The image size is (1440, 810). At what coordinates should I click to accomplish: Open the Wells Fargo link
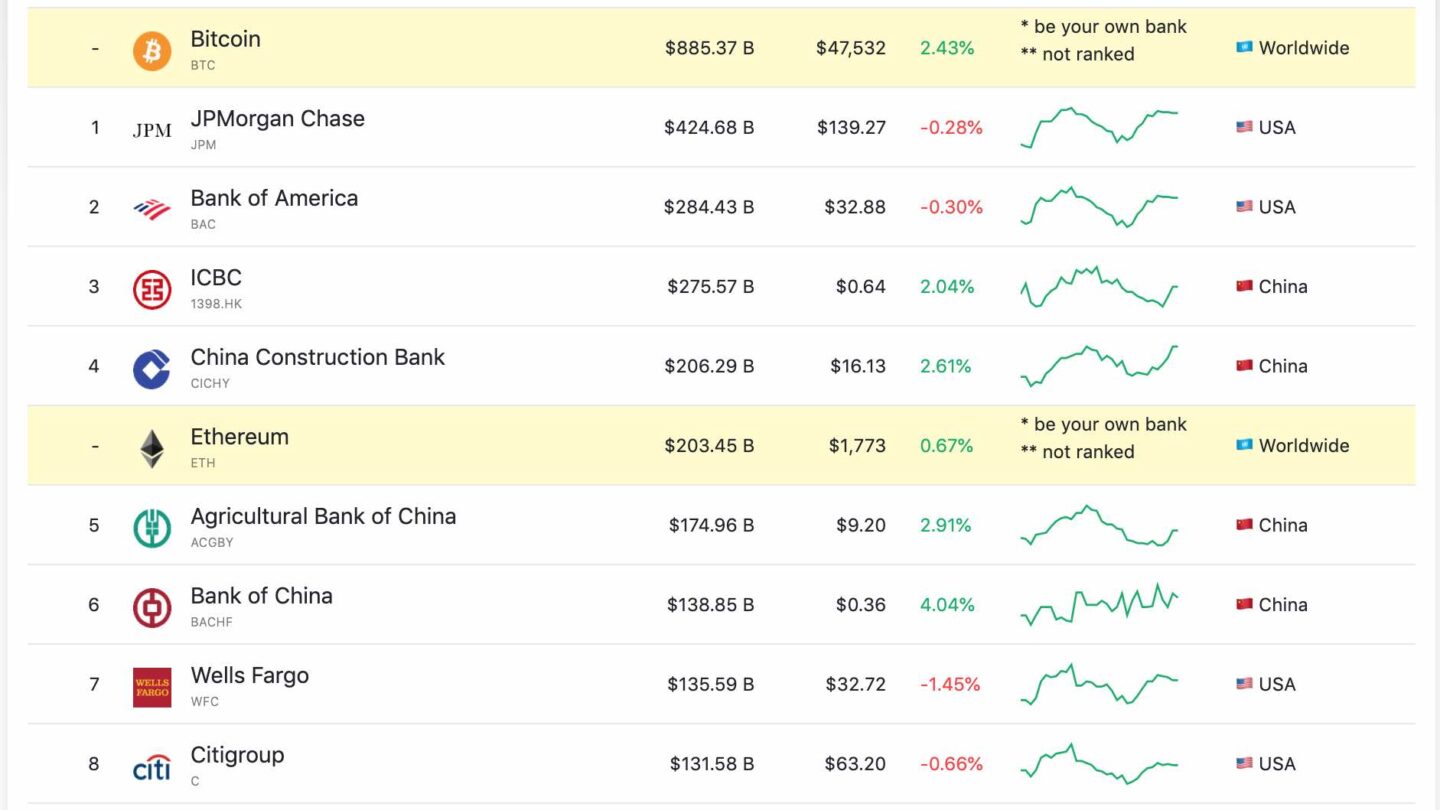tap(249, 676)
